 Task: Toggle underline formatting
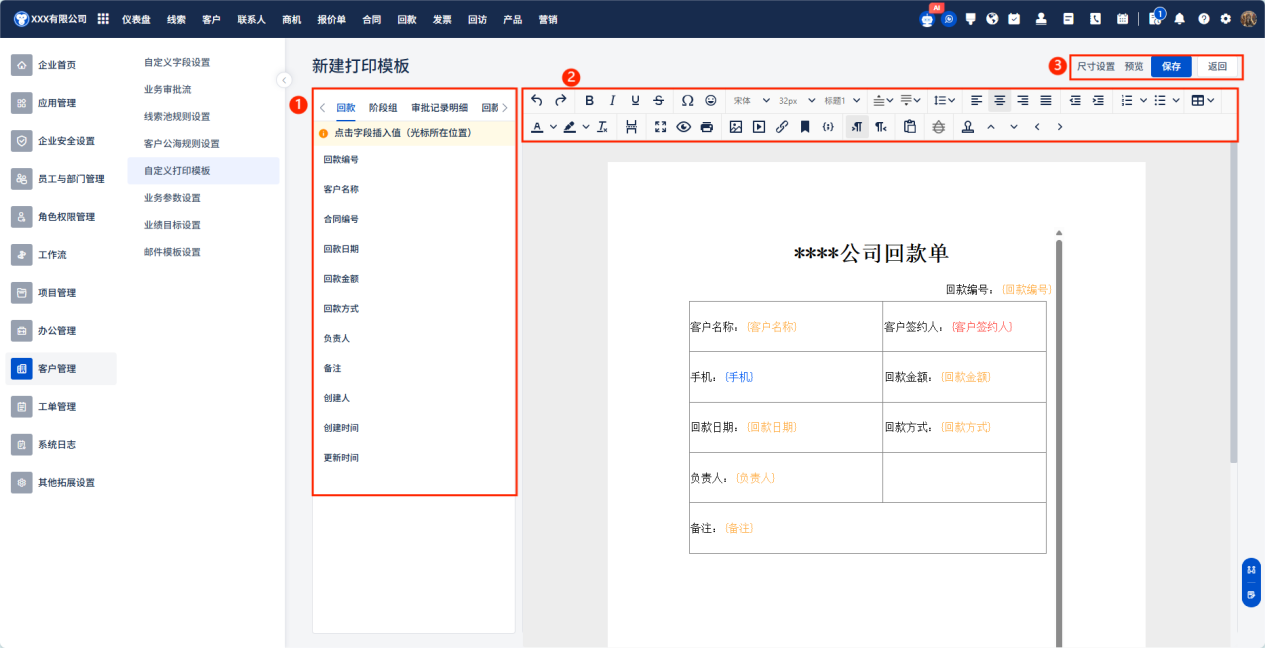tap(635, 100)
